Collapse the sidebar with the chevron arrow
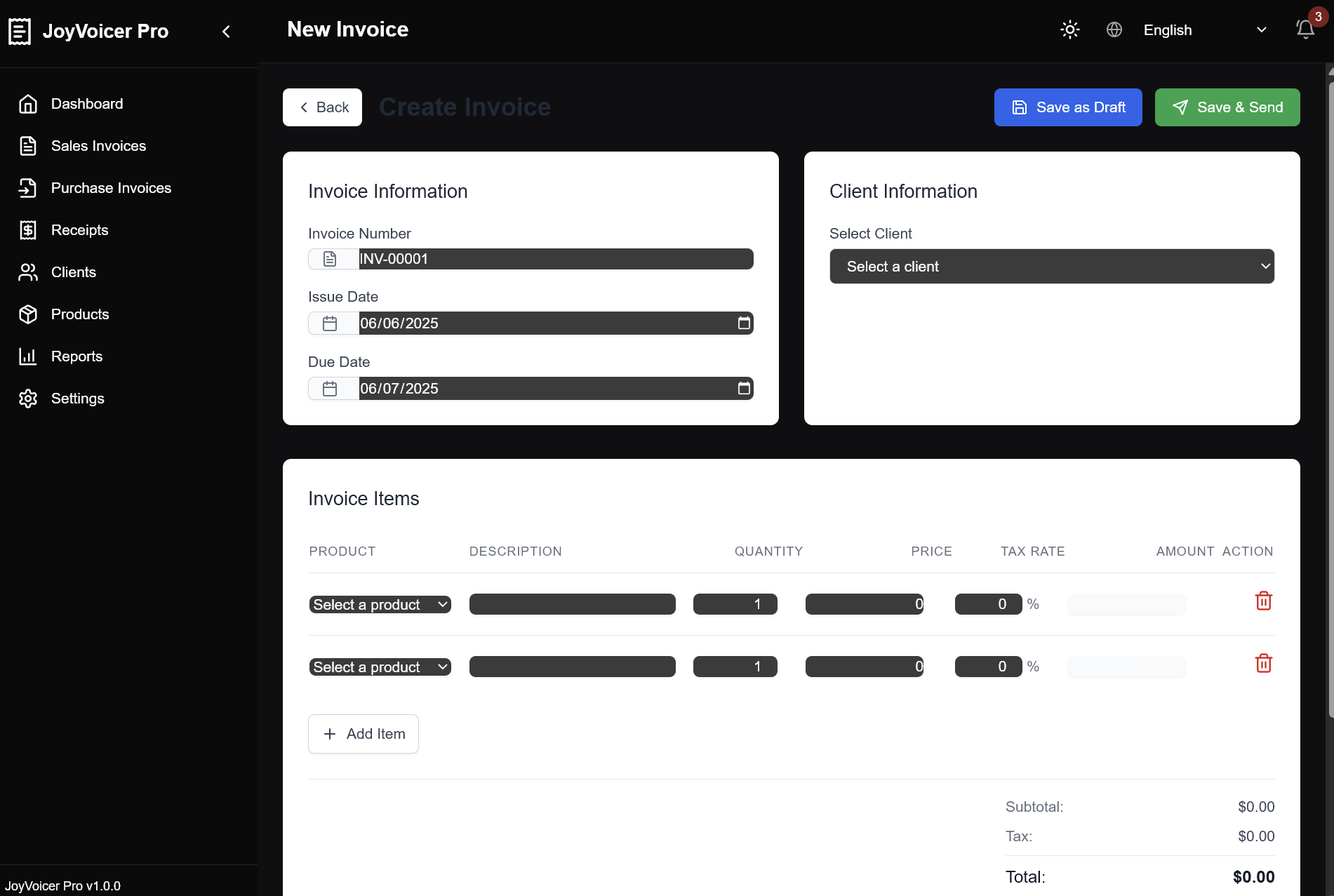This screenshot has height=896, width=1334. [226, 32]
